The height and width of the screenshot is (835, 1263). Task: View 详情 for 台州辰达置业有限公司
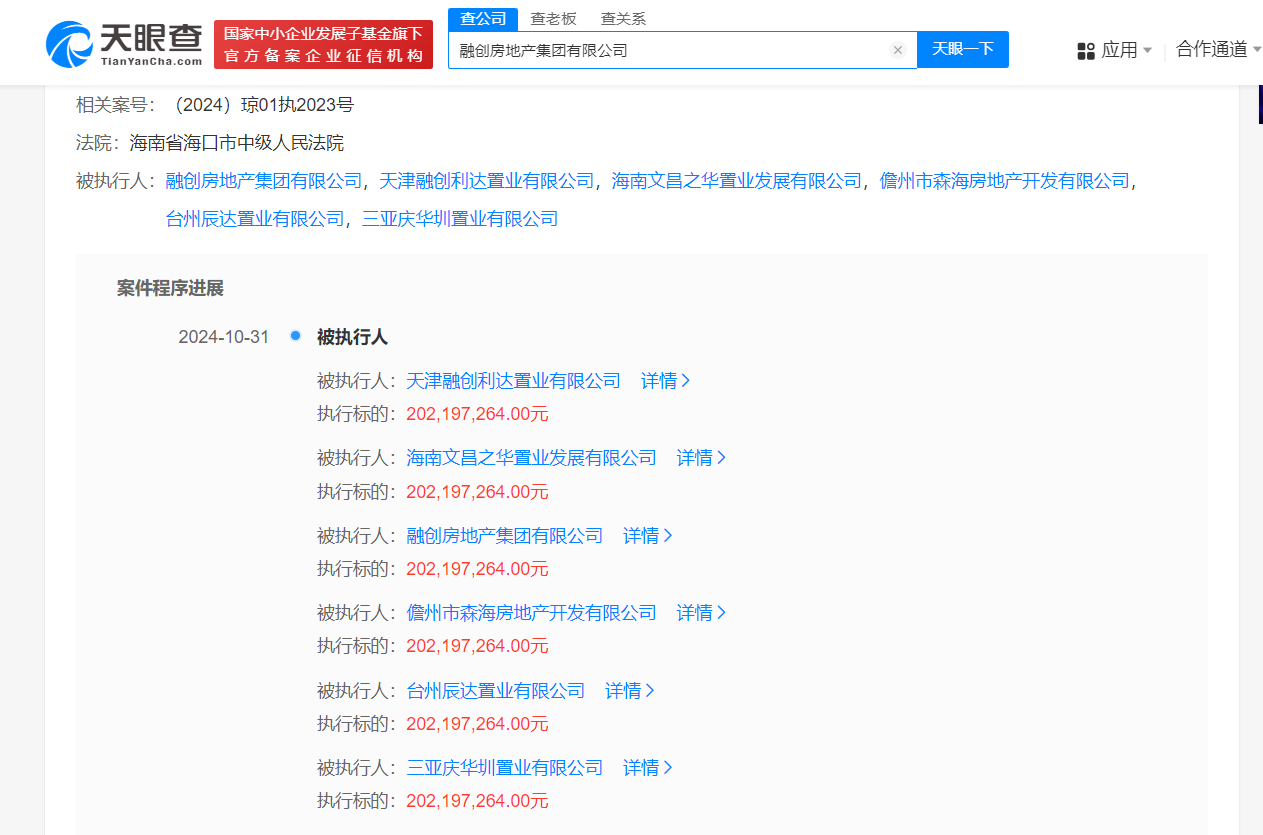point(630,691)
